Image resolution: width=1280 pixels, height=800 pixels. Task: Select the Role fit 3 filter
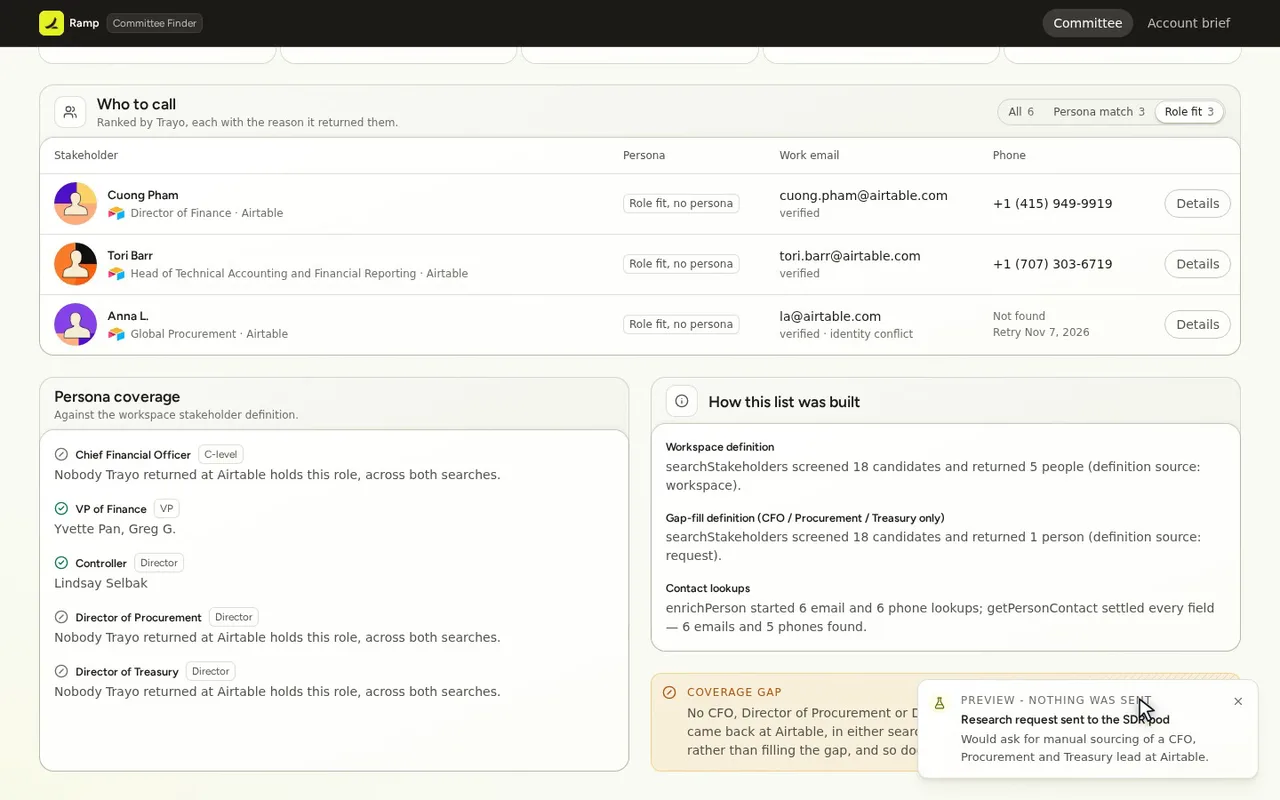pyautogui.click(x=1189, y=112)
